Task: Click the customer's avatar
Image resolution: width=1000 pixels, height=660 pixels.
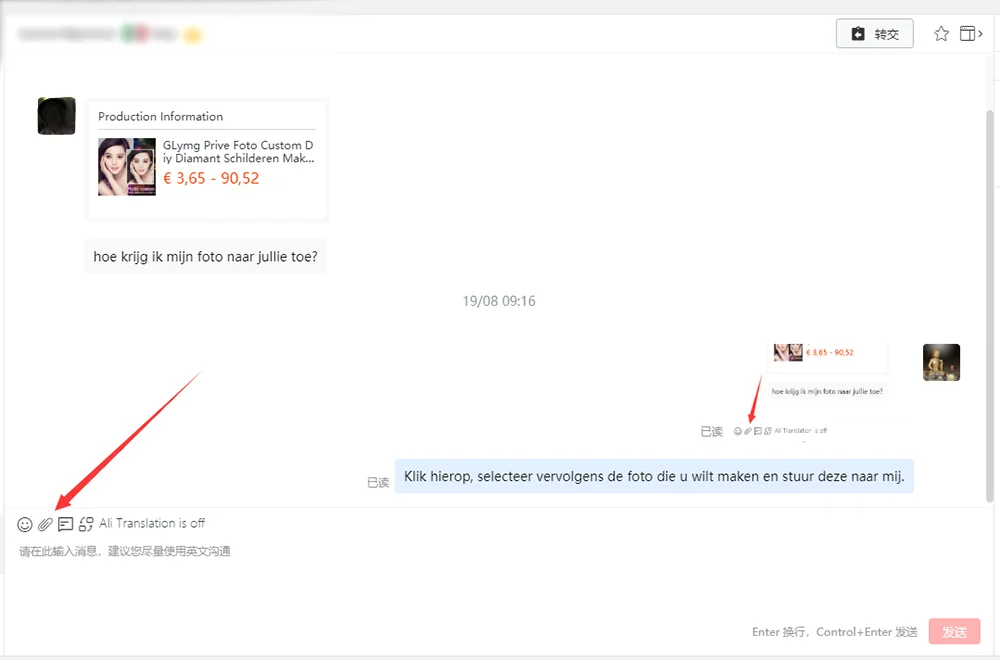Action: (57, 116)
